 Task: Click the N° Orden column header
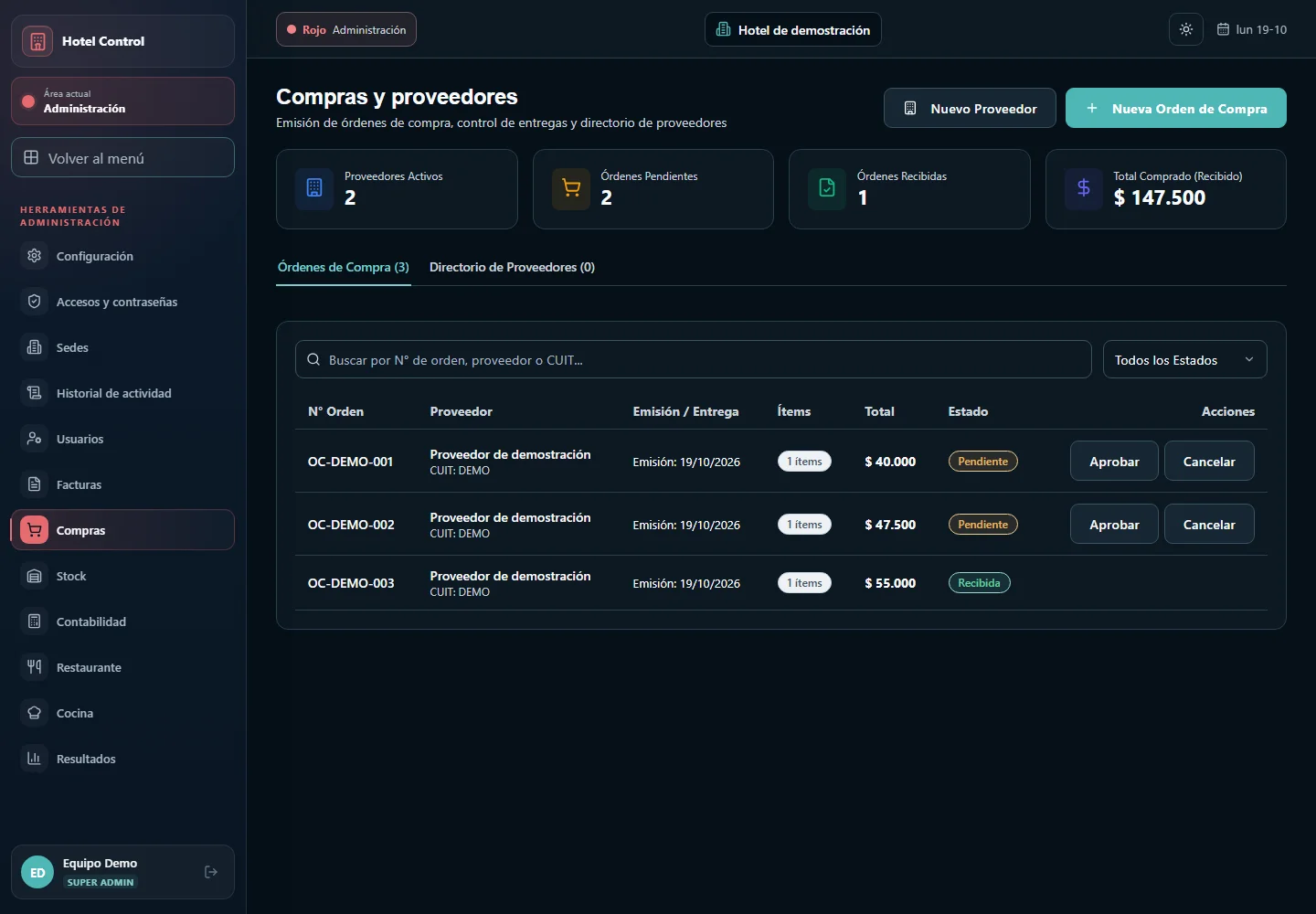[335, 411]
